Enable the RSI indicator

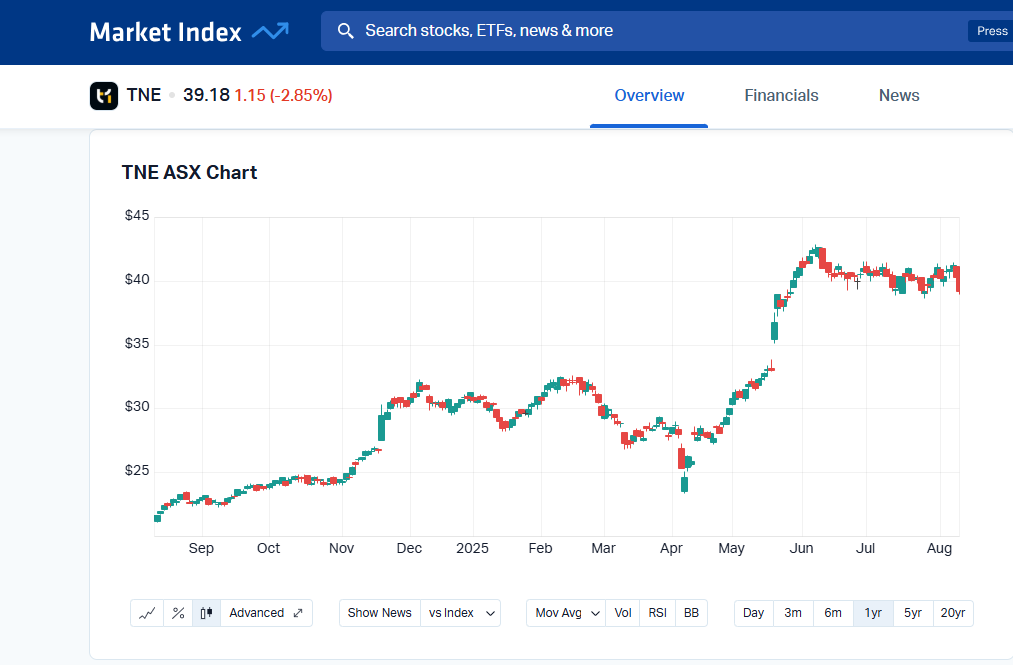click(x=657, y=613)
